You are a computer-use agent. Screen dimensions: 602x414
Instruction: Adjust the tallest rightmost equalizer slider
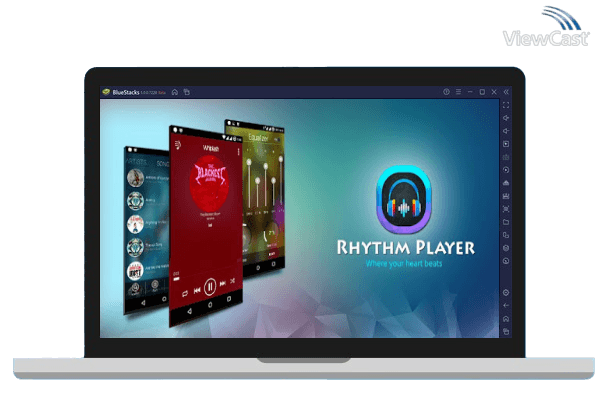[281, 180]
